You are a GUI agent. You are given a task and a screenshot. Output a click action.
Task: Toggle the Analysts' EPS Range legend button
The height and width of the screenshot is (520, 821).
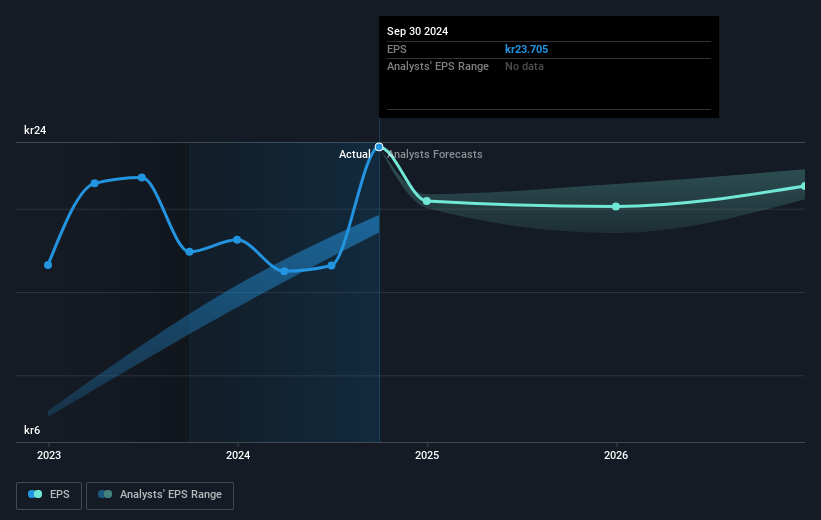tap(160, 495)
